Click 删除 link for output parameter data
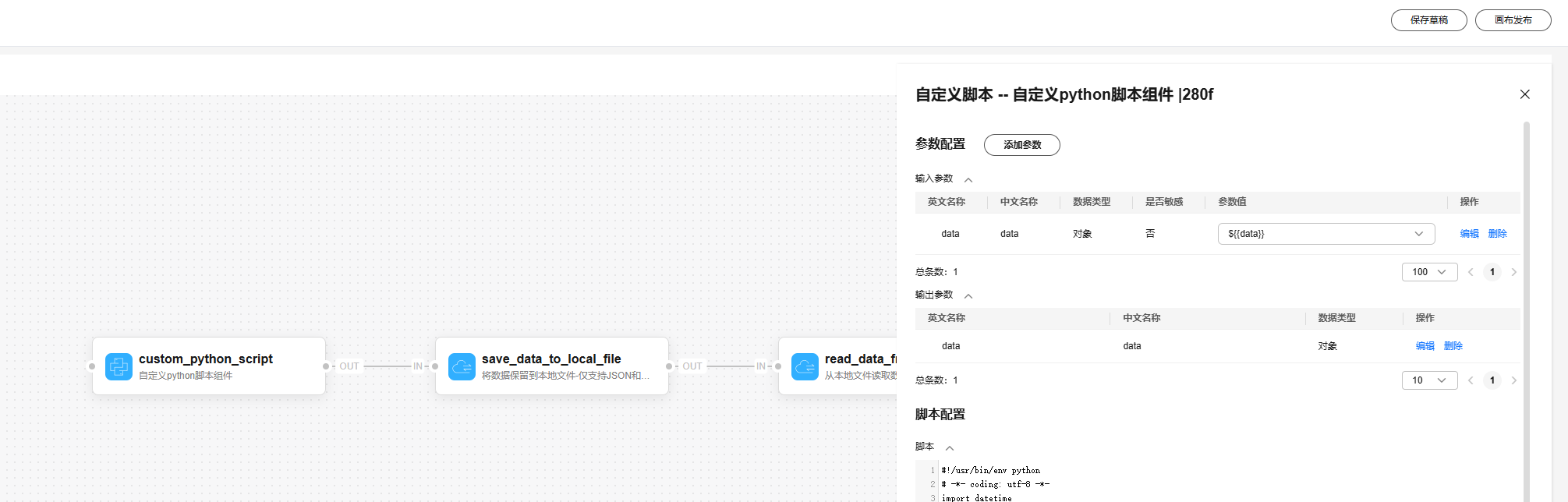The image size is (1568, 502). click(1453, 346)
